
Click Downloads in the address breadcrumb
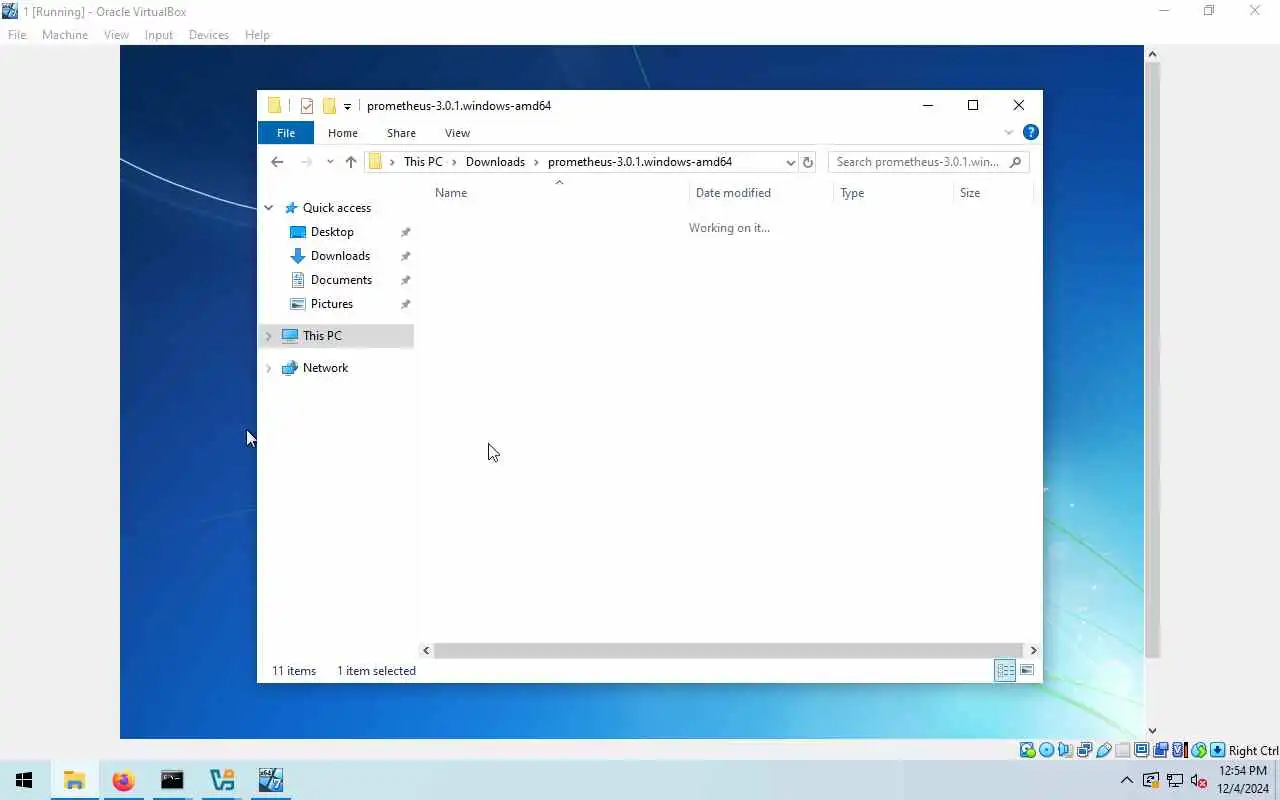[495, 162]
